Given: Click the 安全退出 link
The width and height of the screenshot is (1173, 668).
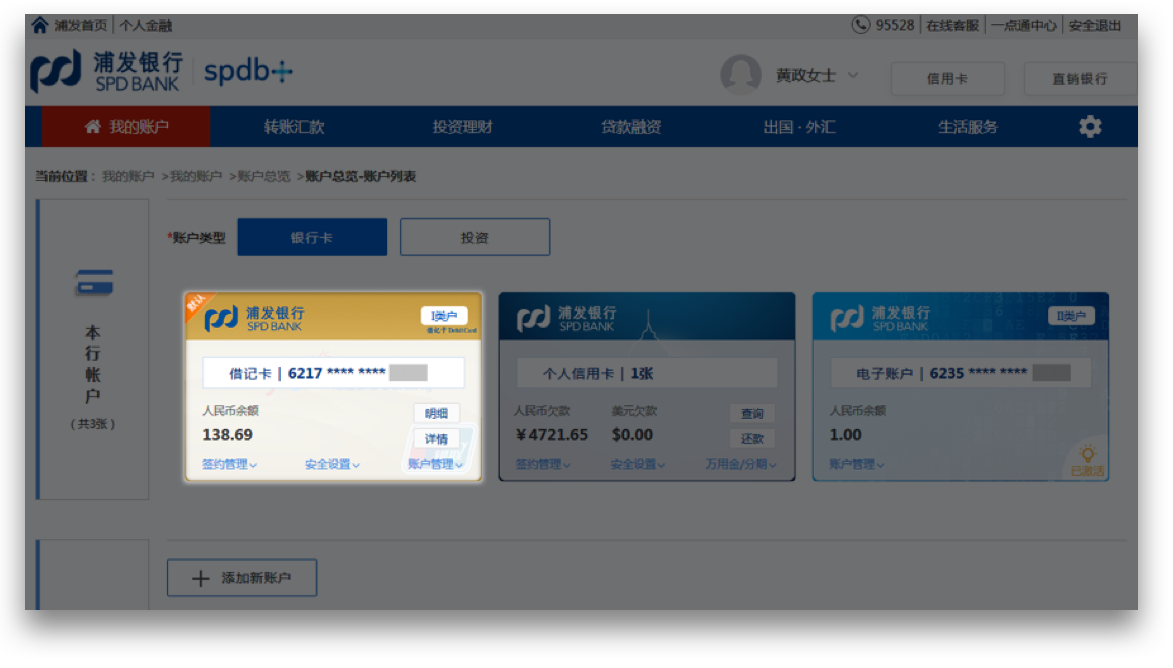Looking at the screenshot, I should click(x=1095, y=25).
